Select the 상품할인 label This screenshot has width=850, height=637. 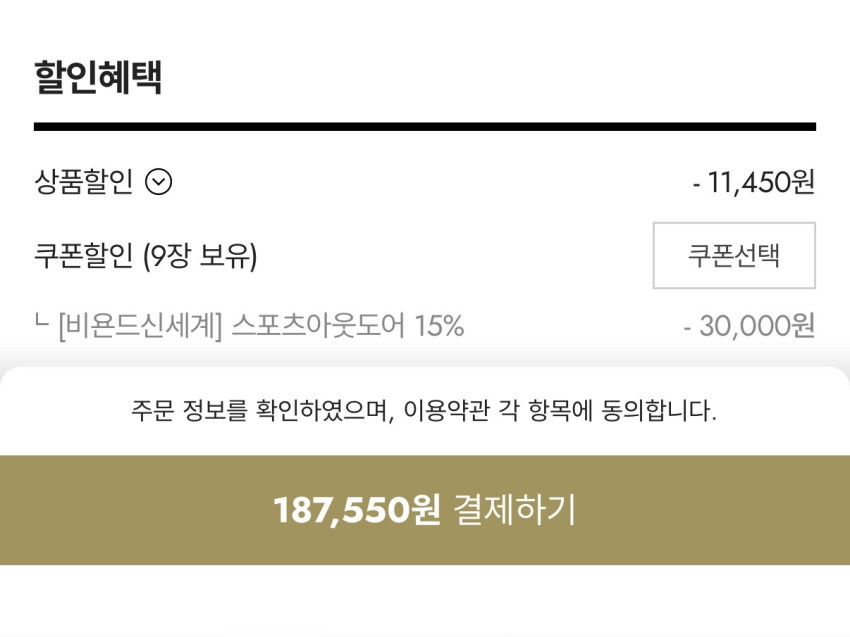coord(84,182)
